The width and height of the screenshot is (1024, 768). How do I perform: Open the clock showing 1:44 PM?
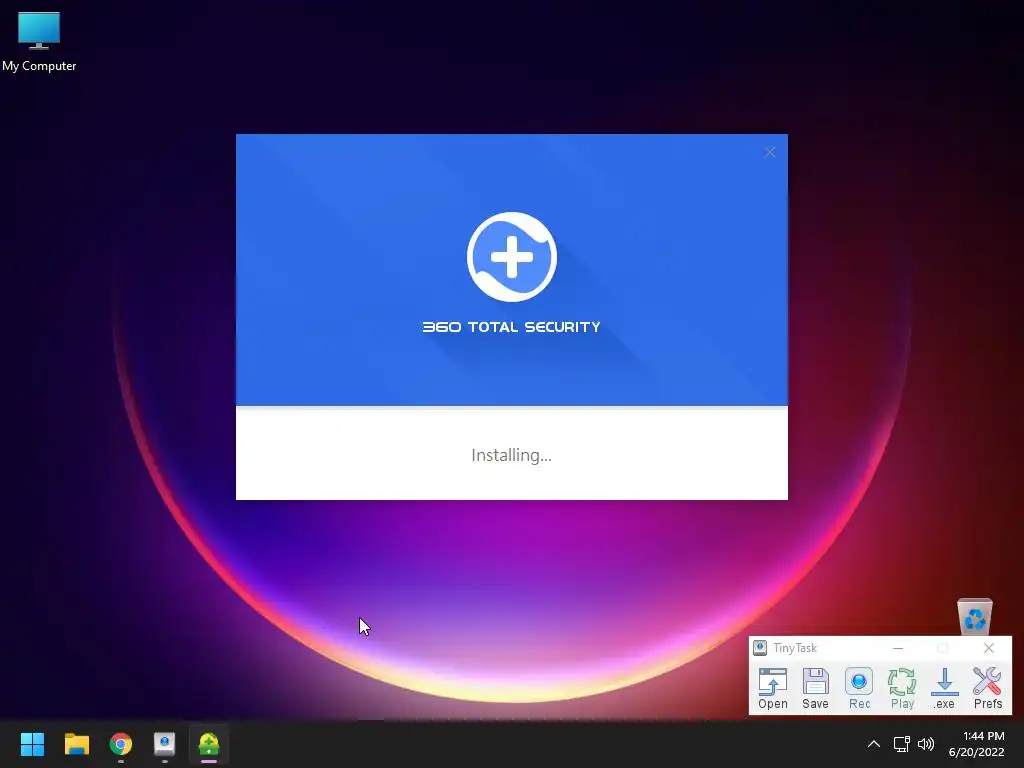click(976, 744)
